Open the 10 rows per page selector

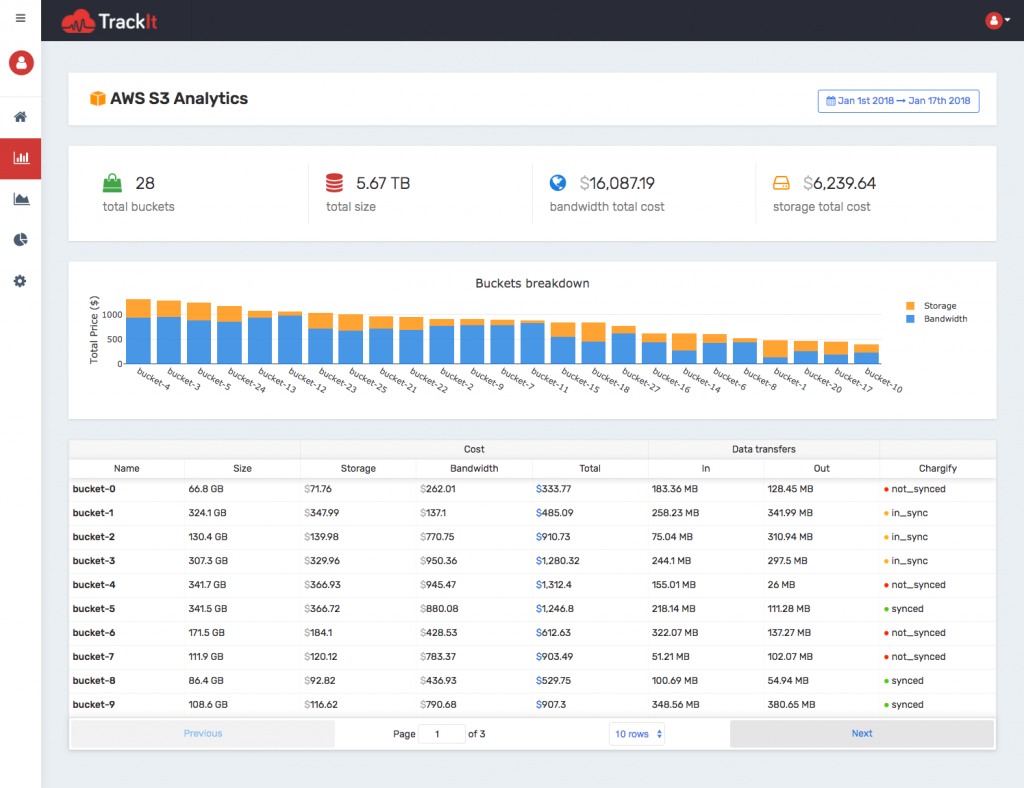pyautogui.click(x=637, y=733)
